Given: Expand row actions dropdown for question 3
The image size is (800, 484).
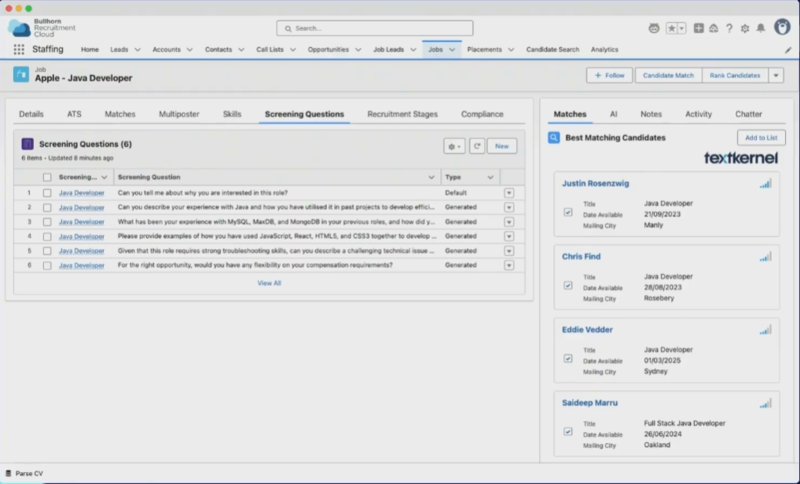Looking at the screenshot, I should click(508, 223).
